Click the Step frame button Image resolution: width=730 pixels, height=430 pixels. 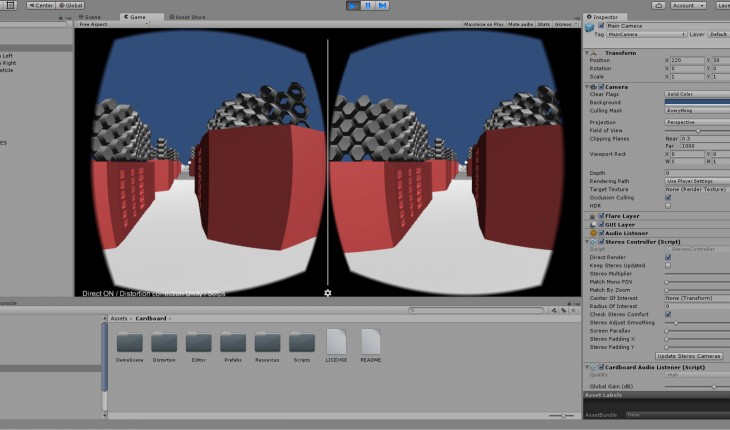pyautogui.click(x=382, y=5)
